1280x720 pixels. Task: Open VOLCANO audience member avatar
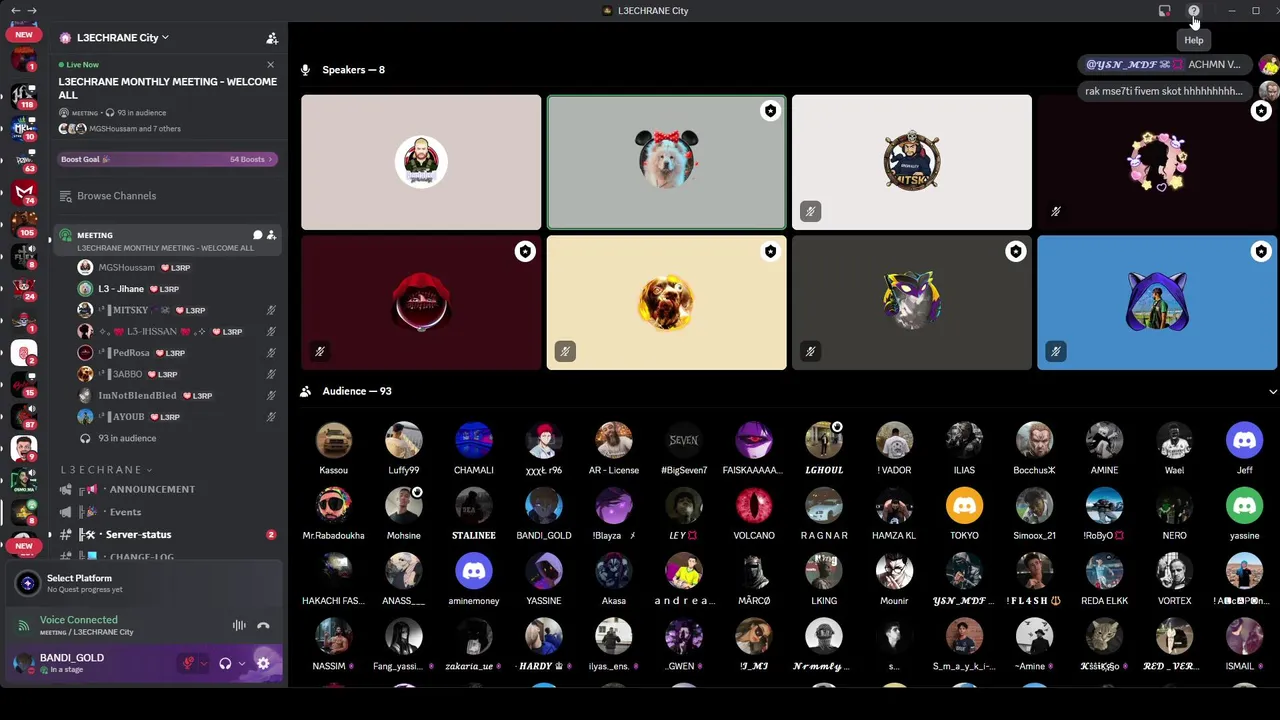coord(754,506)
